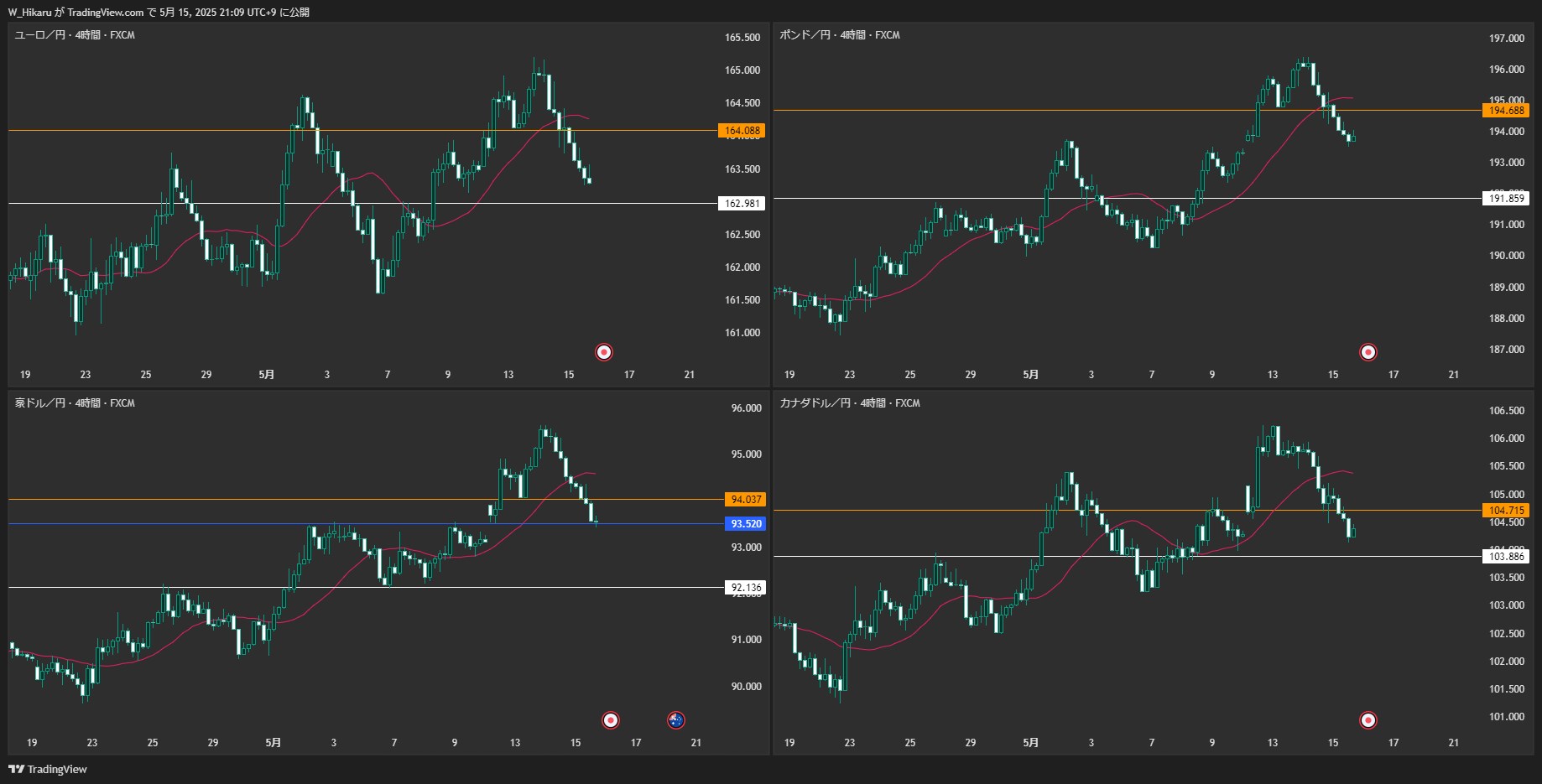Select the white 162.981 price label
The height and width of the screenshot is (784, 1542).
pos(742,204)
